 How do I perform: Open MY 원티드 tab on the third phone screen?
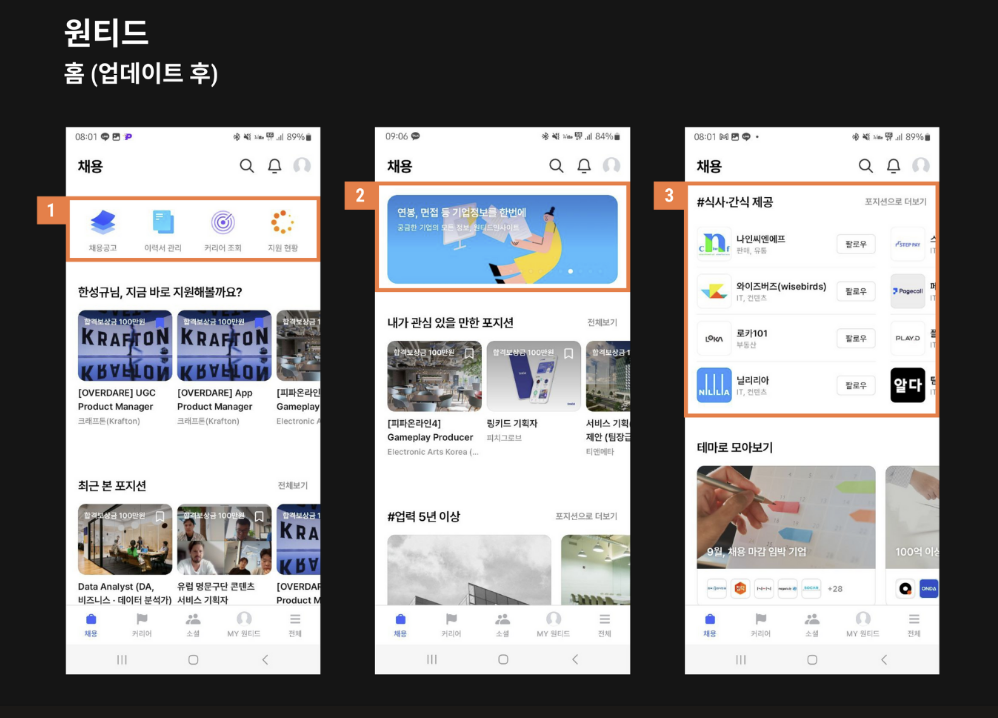(862, 624)
